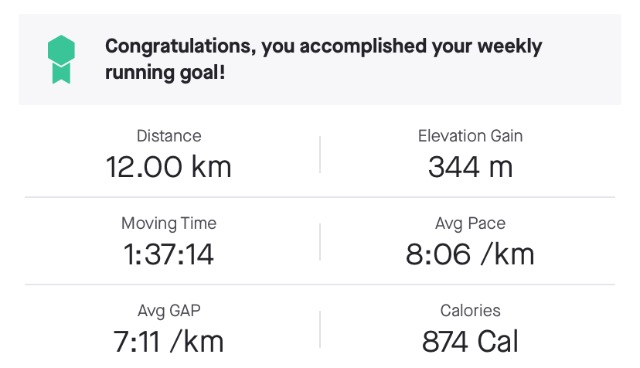Select the 344 m elevation value
The image size is (640, 368).
point(470,167)
